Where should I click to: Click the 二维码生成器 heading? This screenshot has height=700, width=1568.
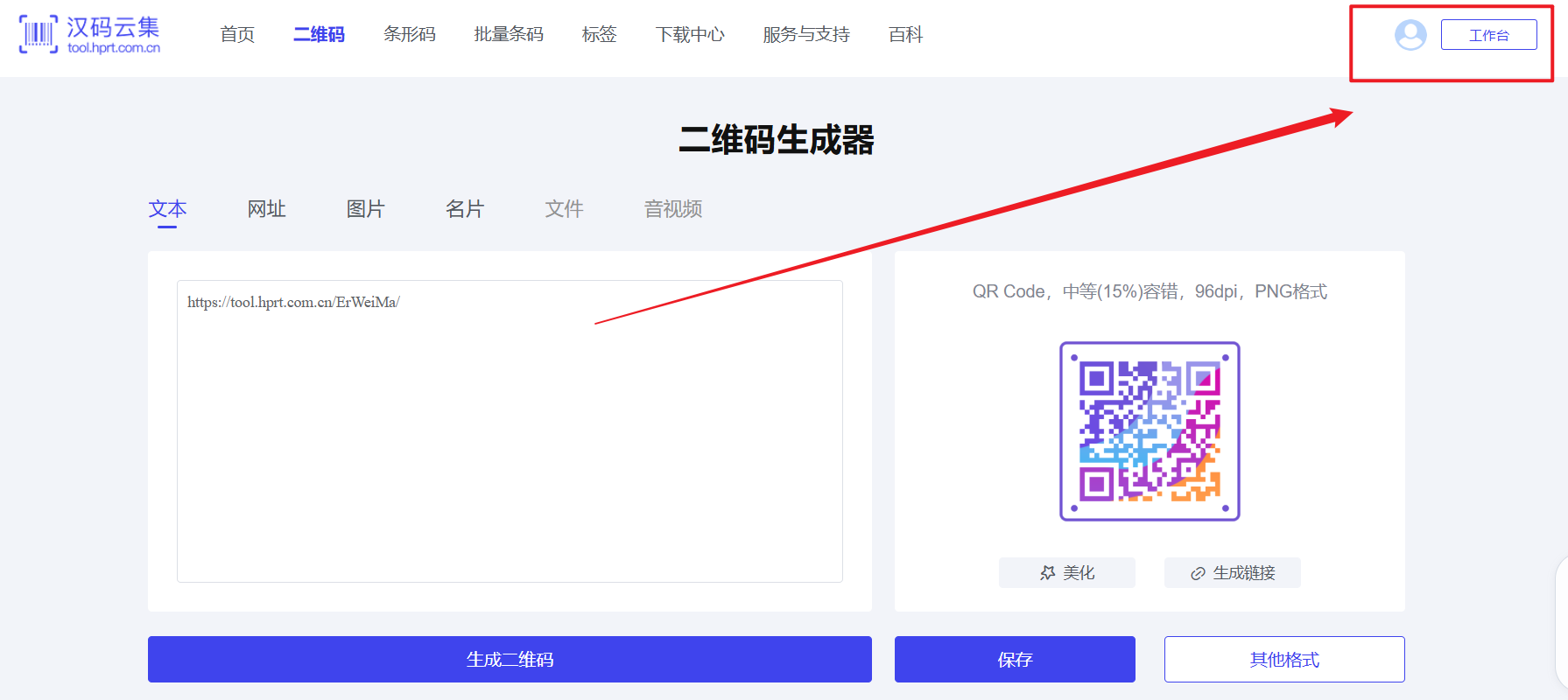pos(777,140)
